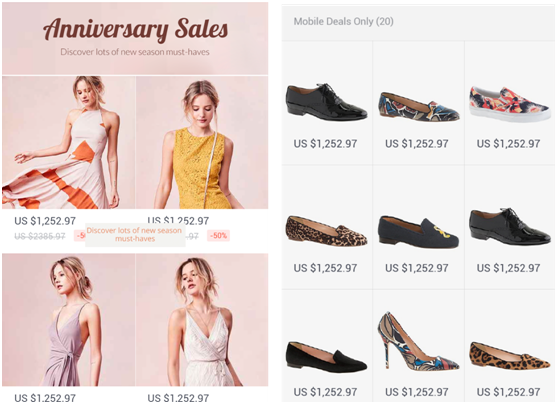Select the navy embroidered smoking slipper

click(418, 231)
